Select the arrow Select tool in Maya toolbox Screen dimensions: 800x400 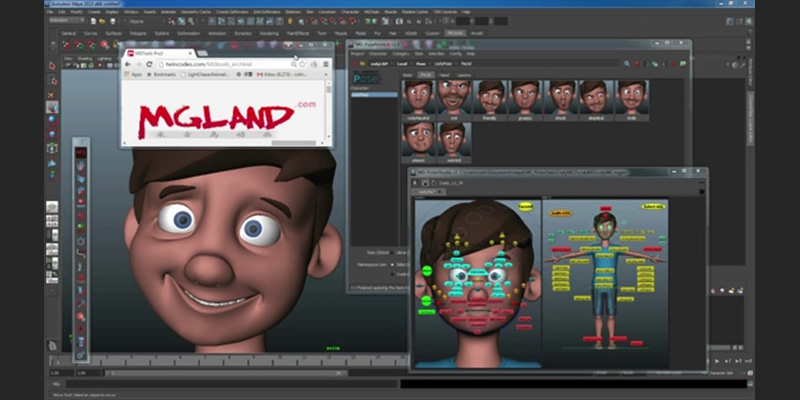click(52, 66)
